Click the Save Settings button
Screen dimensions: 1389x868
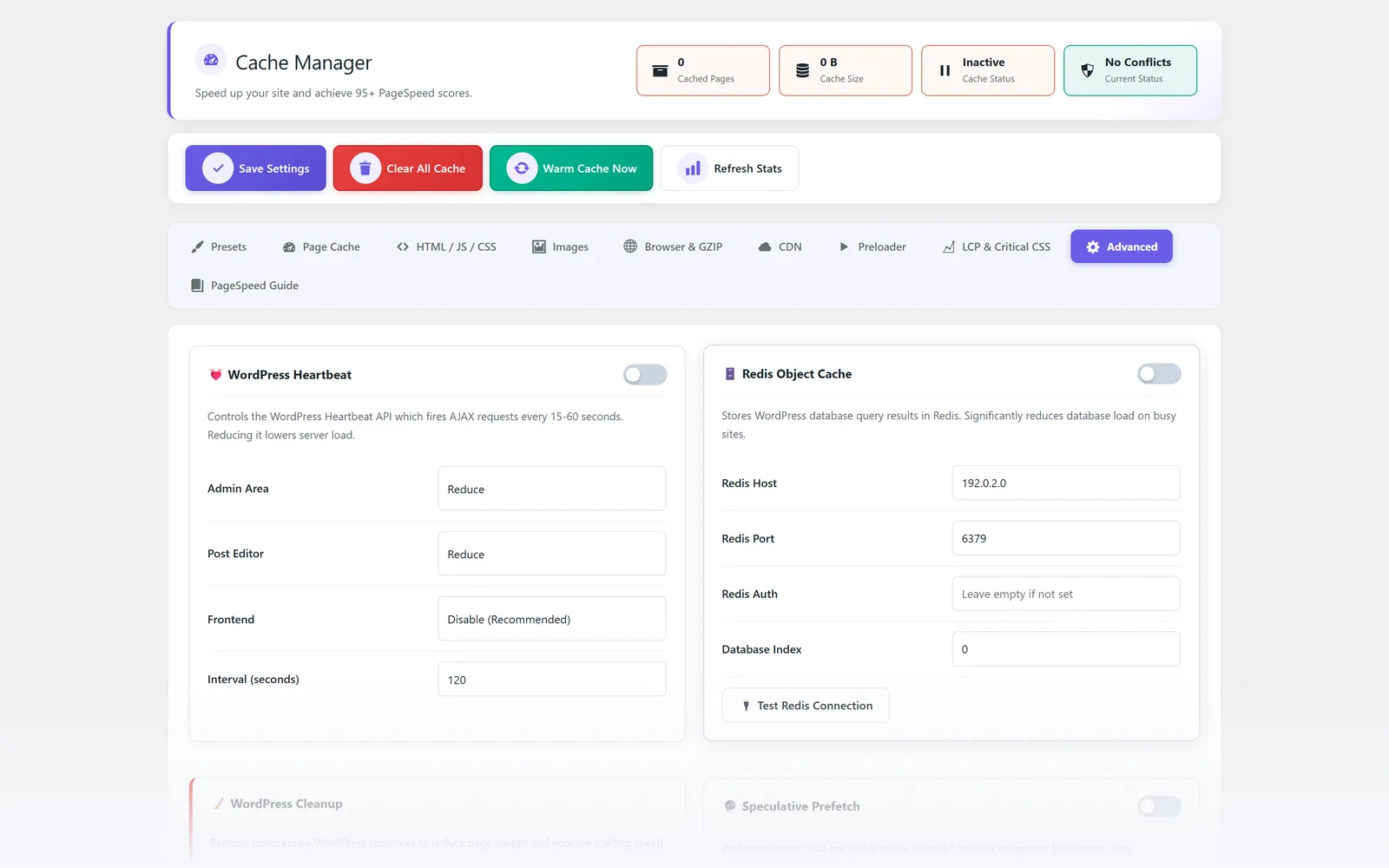pyautogui.click(x=255, y=168)
